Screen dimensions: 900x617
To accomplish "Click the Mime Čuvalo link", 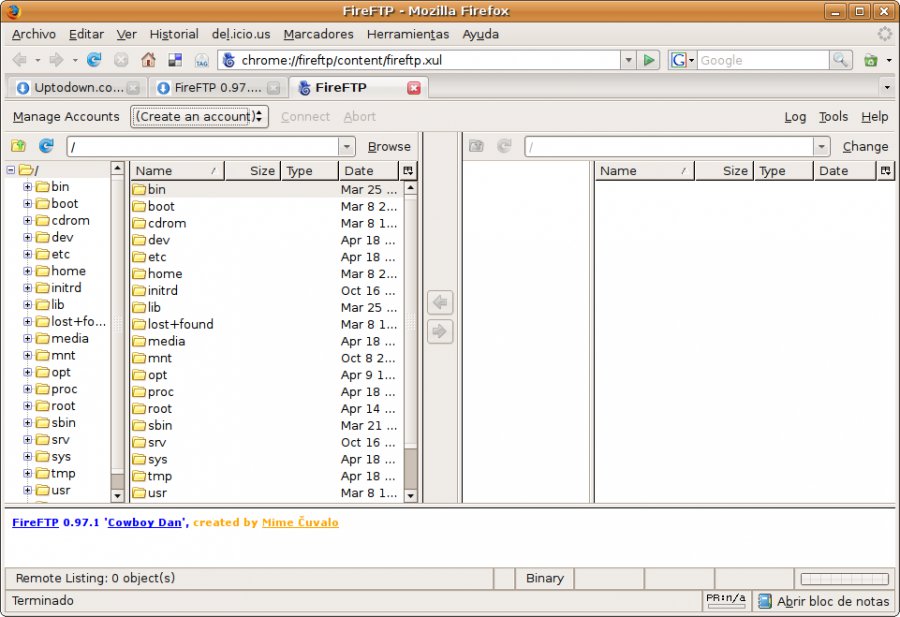I will (300, 522).
